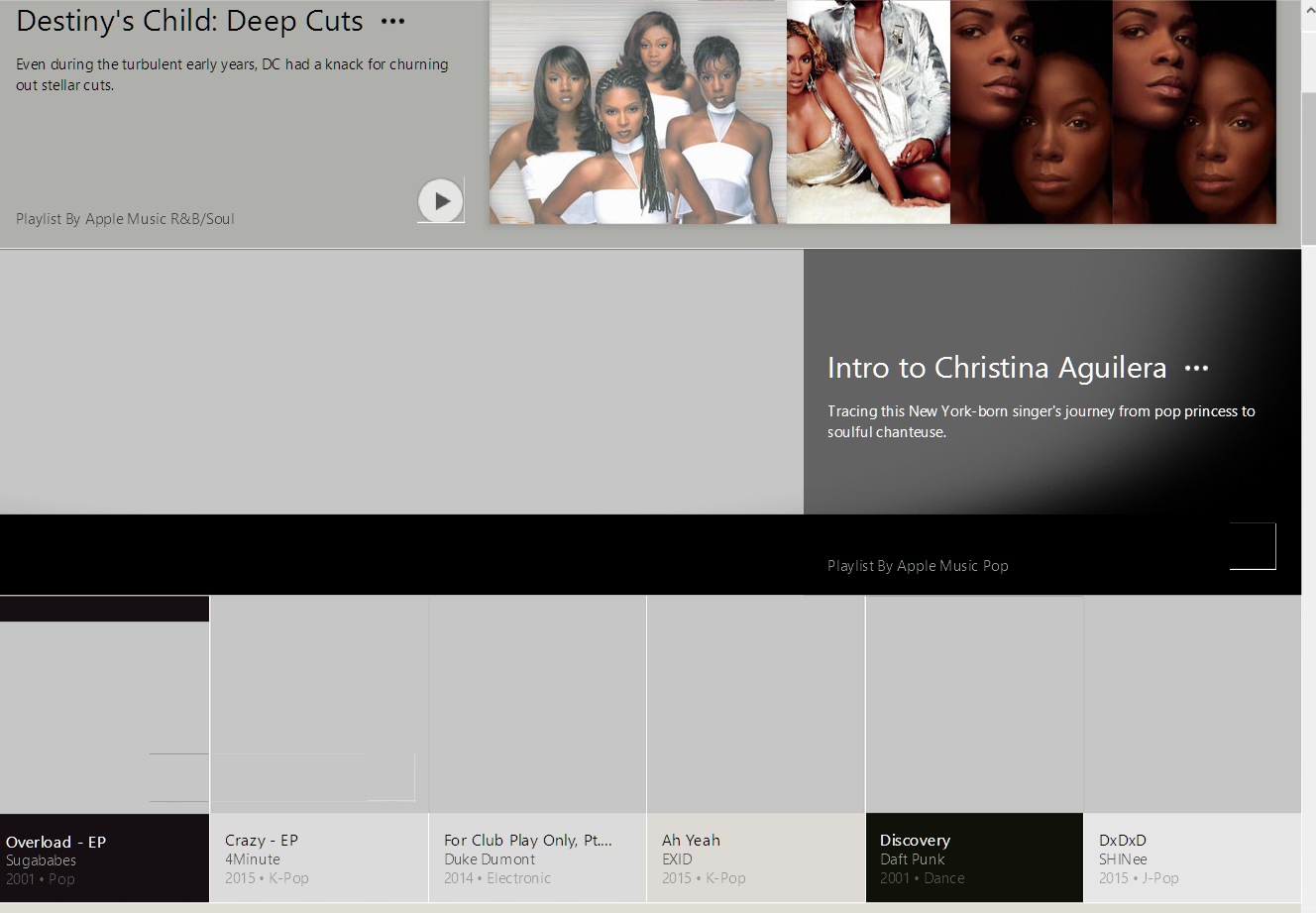Play the Destiny's Child: Deep Cuts playlist
The width and height of the screenshot is (1316, 913).
click(441, 201)
